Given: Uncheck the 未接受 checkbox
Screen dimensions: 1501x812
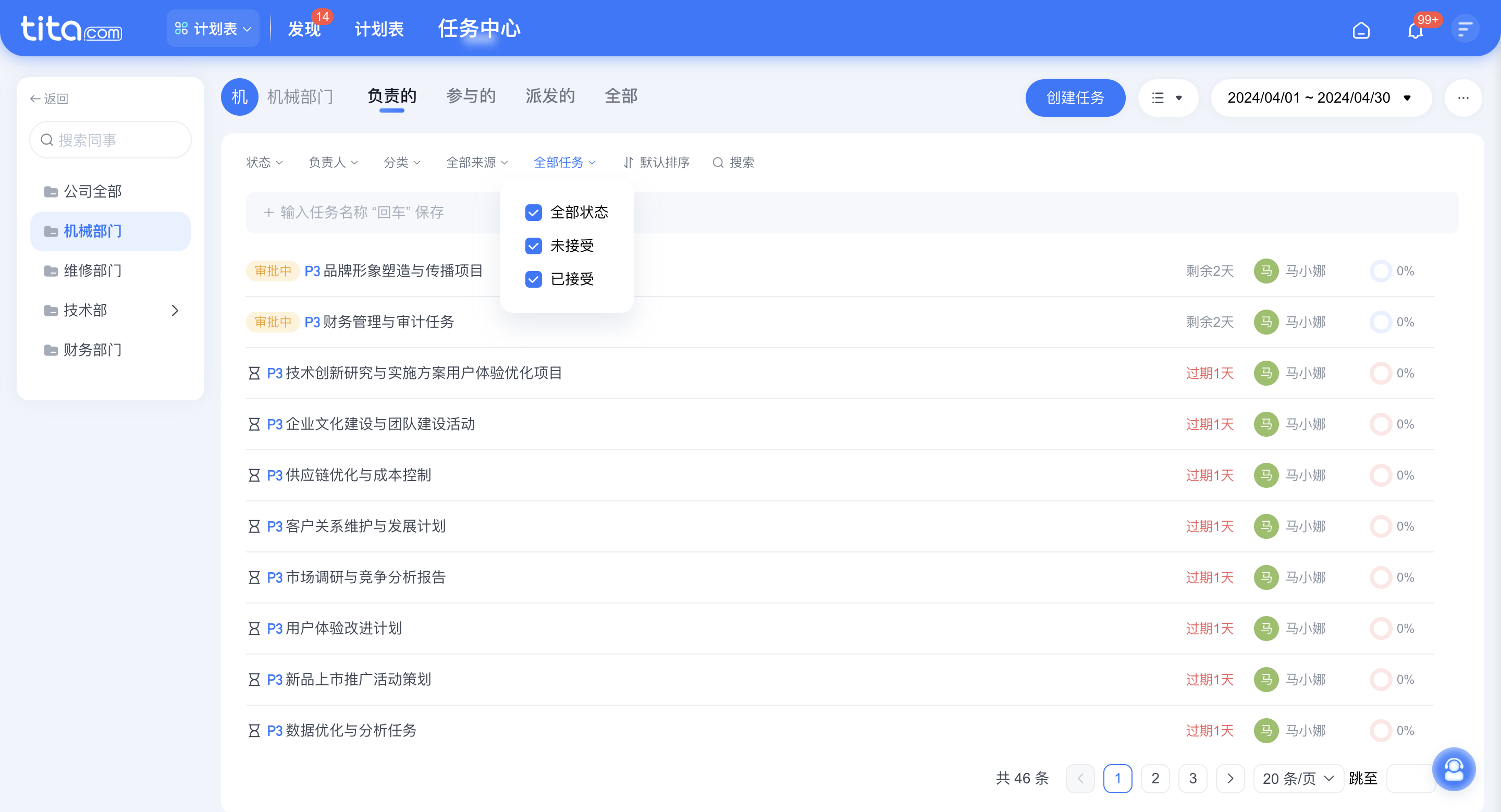Looking at the screenshot, I should (534, 246).
